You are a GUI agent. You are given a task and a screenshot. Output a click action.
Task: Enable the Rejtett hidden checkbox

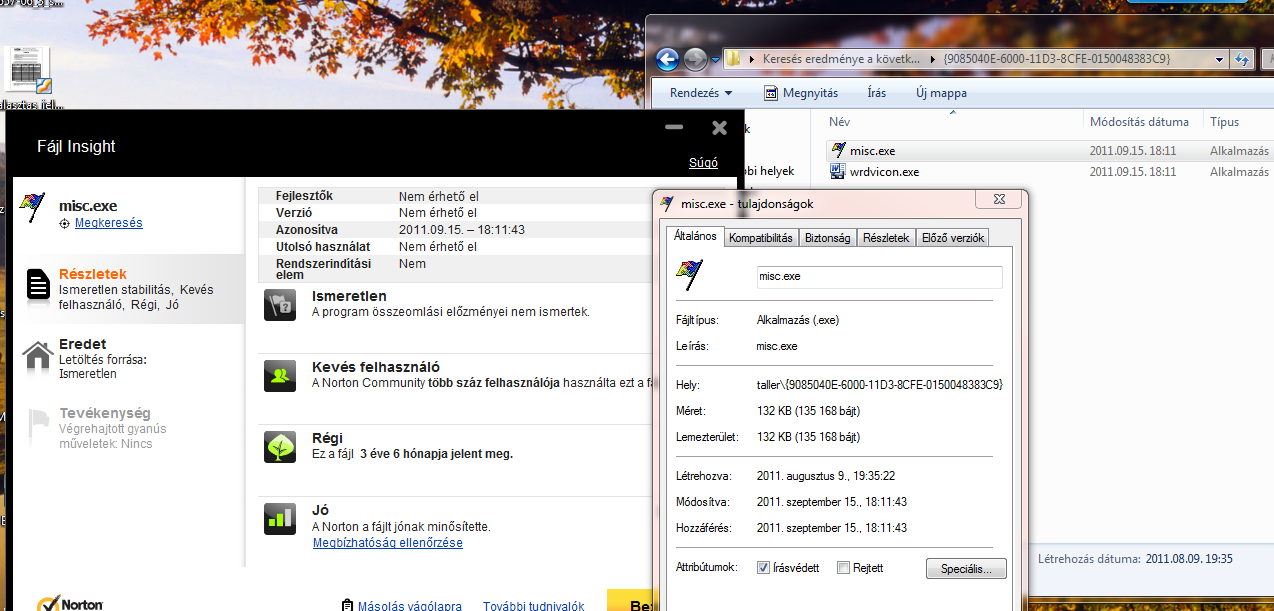pos(844,568)
